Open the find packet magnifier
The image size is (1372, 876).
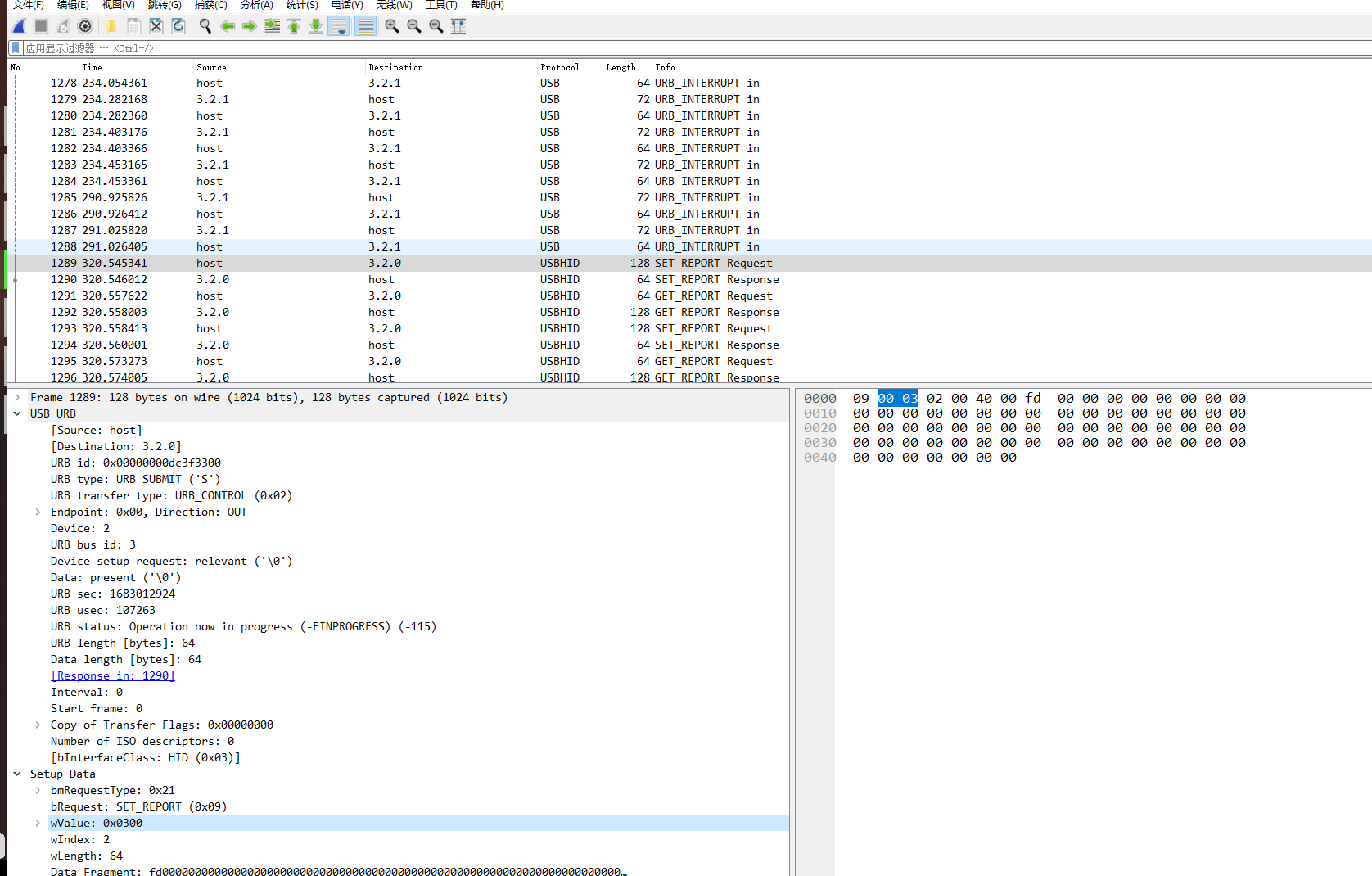pyautogui.click(x=205, y=26)
